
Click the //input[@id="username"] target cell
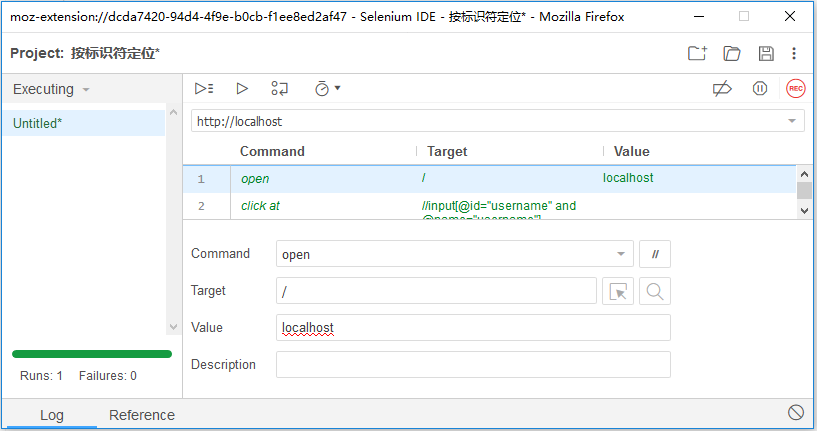499,208
